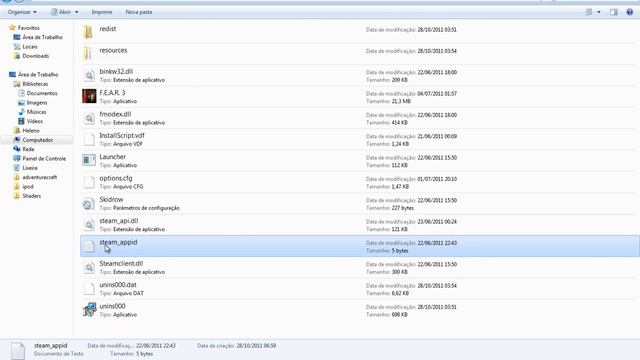This screenshot has width=640, height=360.
Task: Click the unins000.dat file name
Action: [118, 285]
